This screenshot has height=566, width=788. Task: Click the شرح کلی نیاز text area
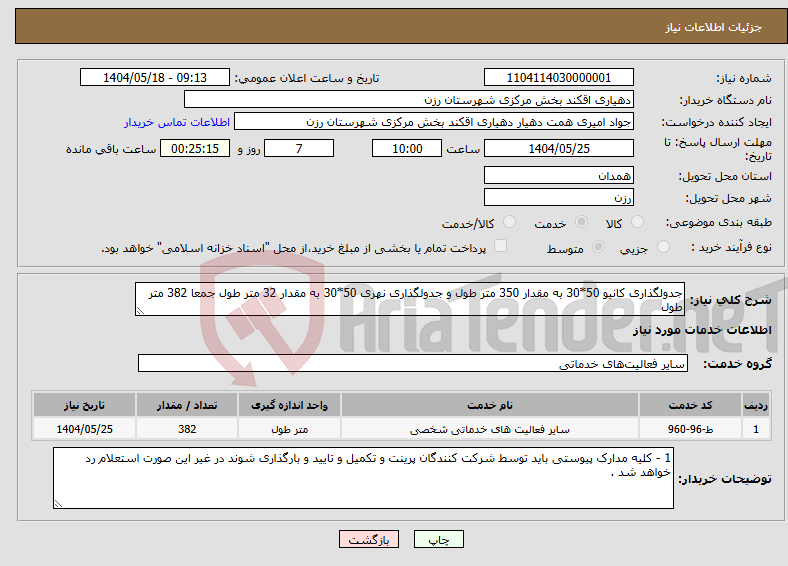coord(410,299)
